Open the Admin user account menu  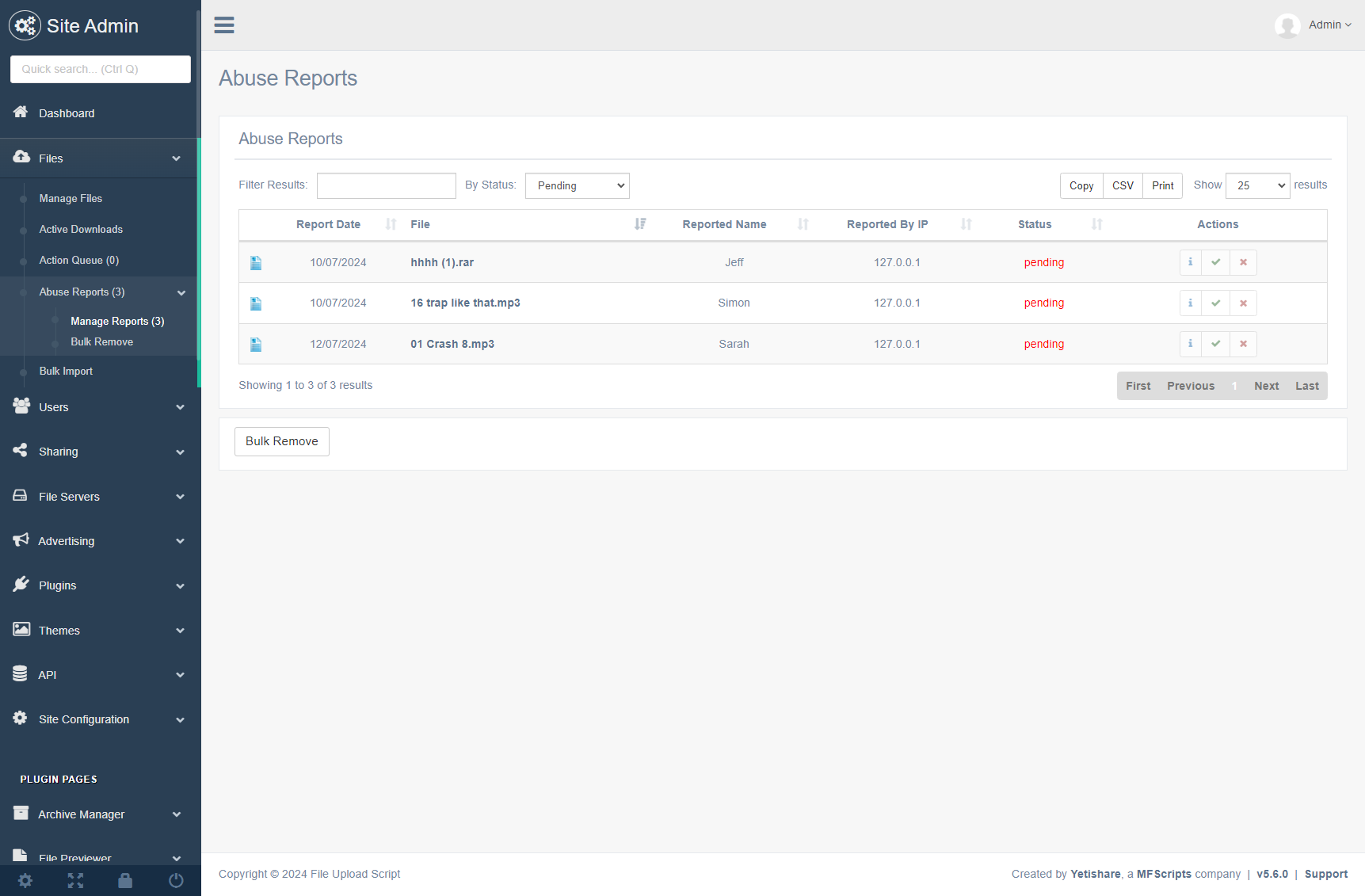[x=1324, y=25]
